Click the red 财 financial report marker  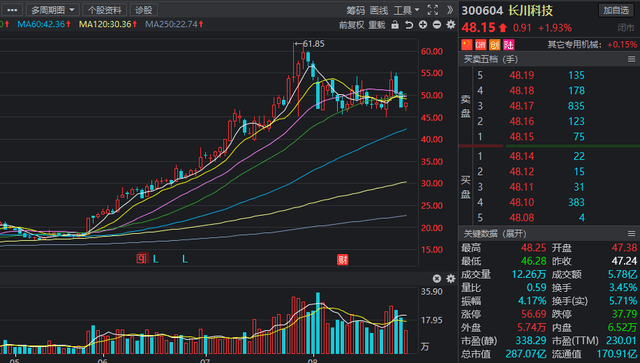342,259
